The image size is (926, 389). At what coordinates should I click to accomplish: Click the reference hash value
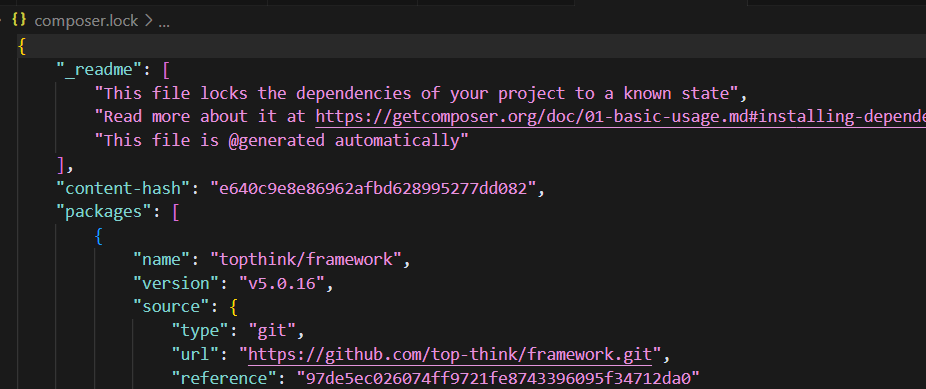point(498,378)
